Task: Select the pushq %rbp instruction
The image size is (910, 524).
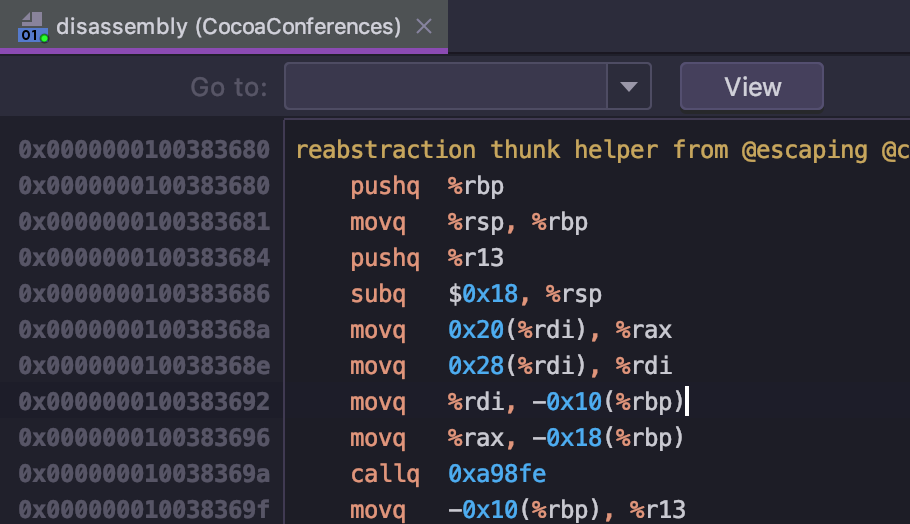Action: 427,186
